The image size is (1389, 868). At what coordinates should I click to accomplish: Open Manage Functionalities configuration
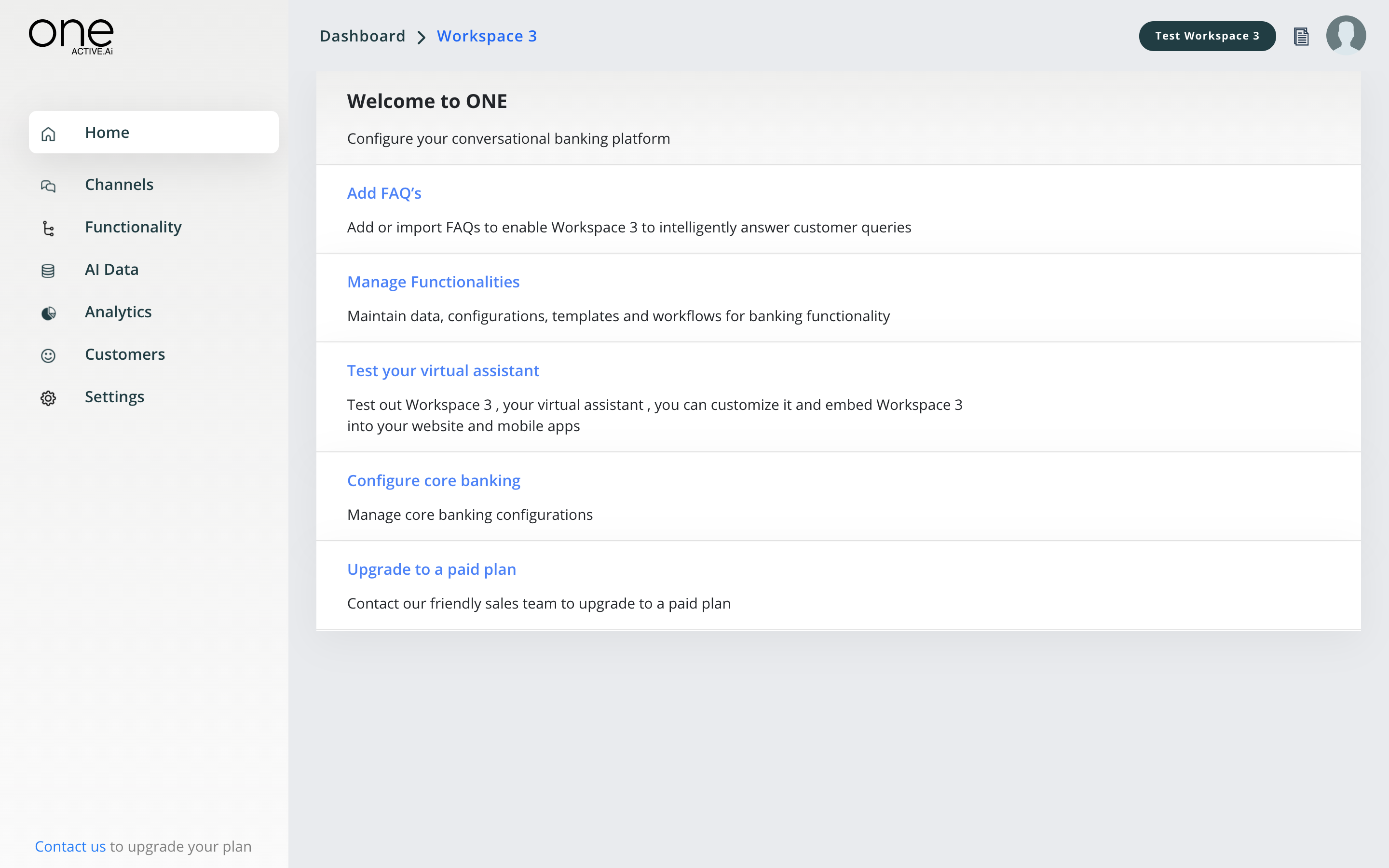433,281
